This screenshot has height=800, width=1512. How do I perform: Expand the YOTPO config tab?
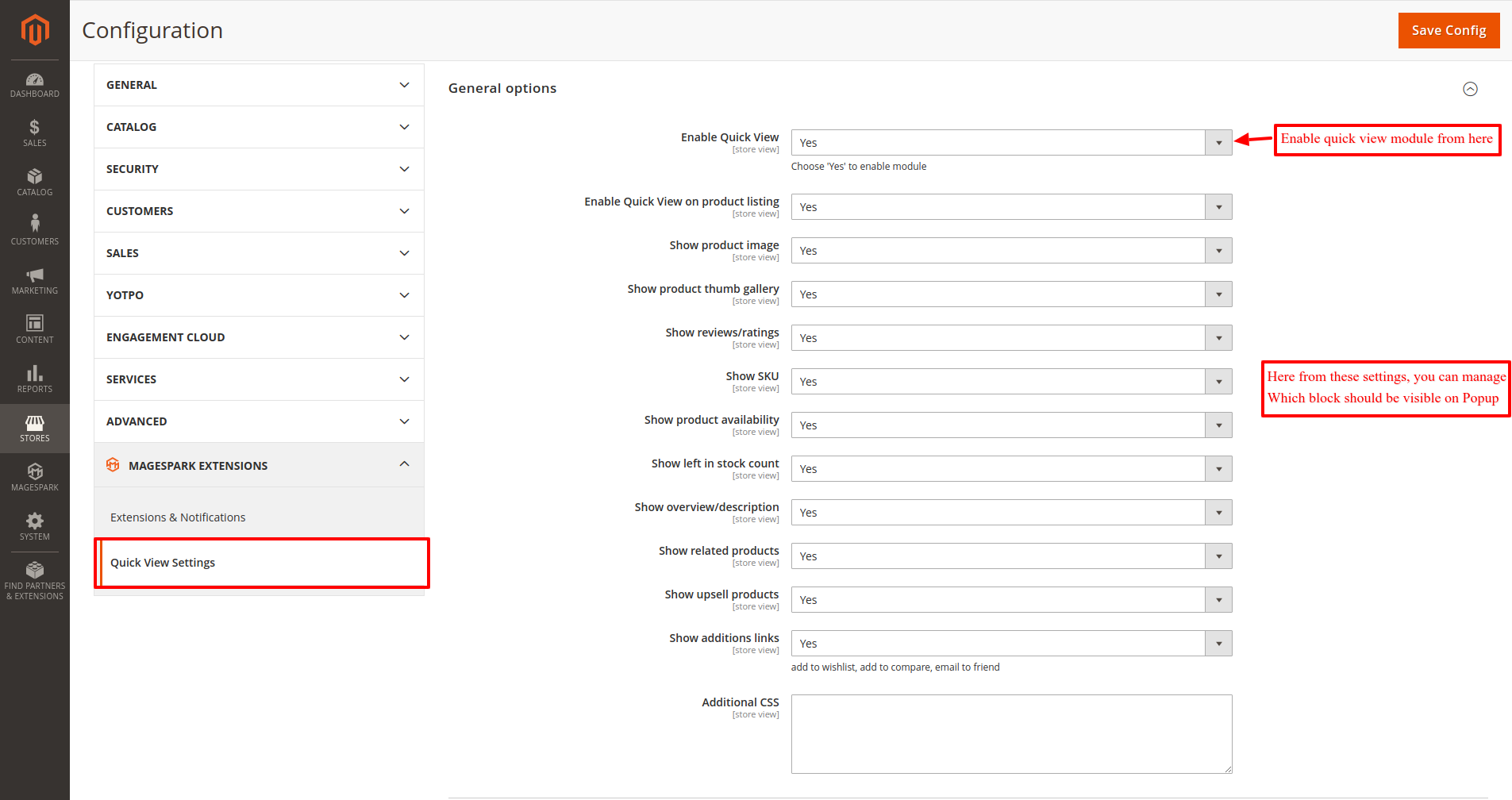tap(259, 295)
